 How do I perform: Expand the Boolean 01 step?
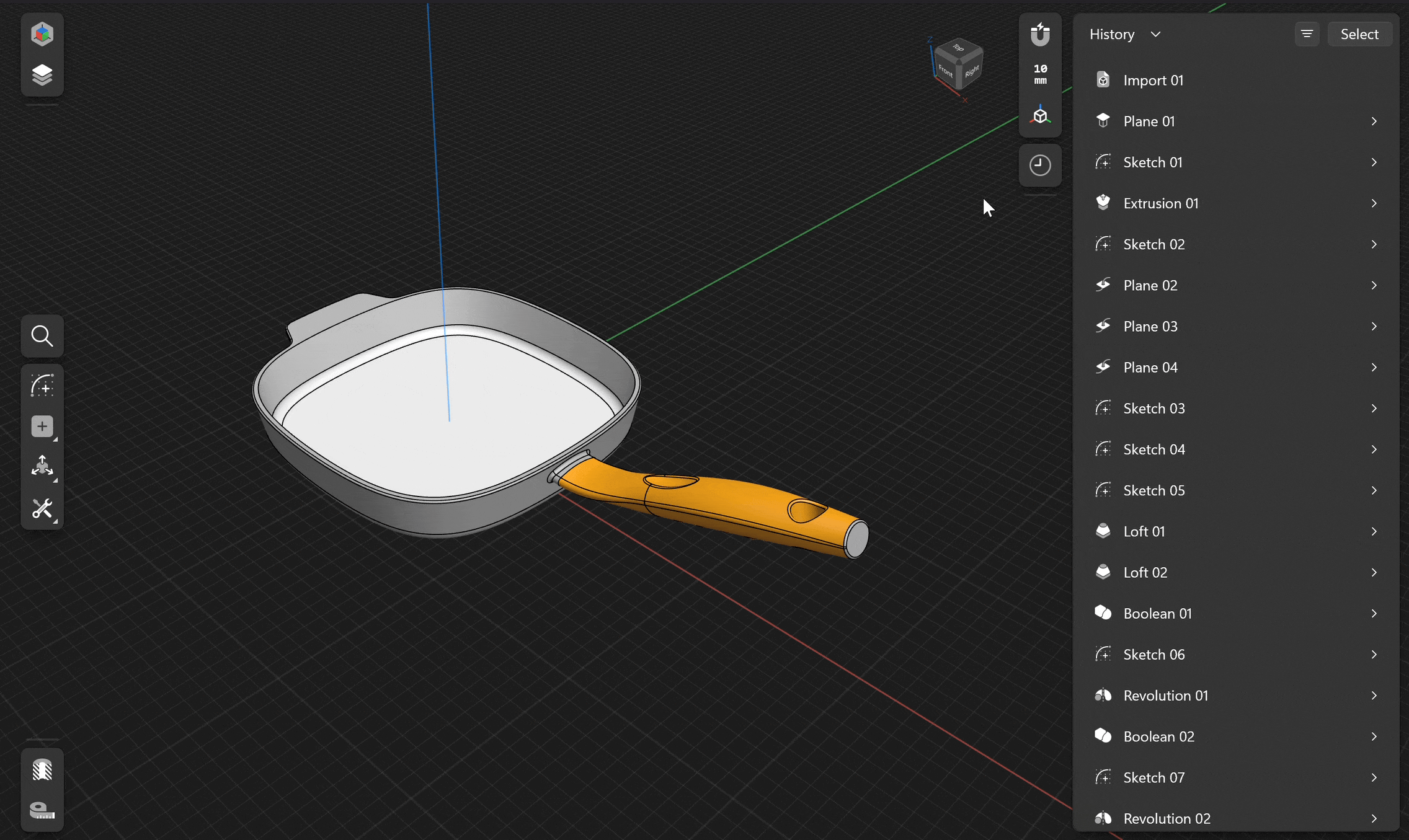tap(1374, 613)
